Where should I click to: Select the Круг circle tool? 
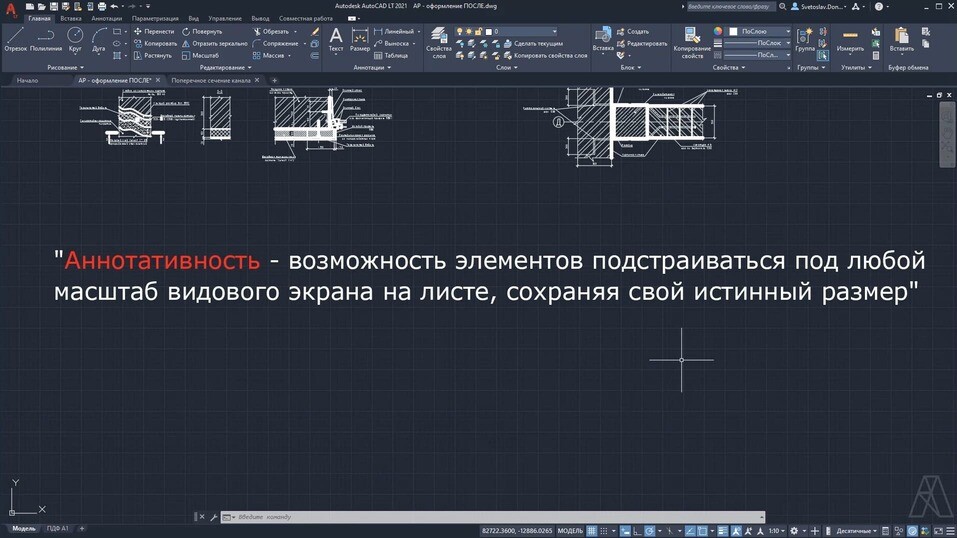pos(75,40)
